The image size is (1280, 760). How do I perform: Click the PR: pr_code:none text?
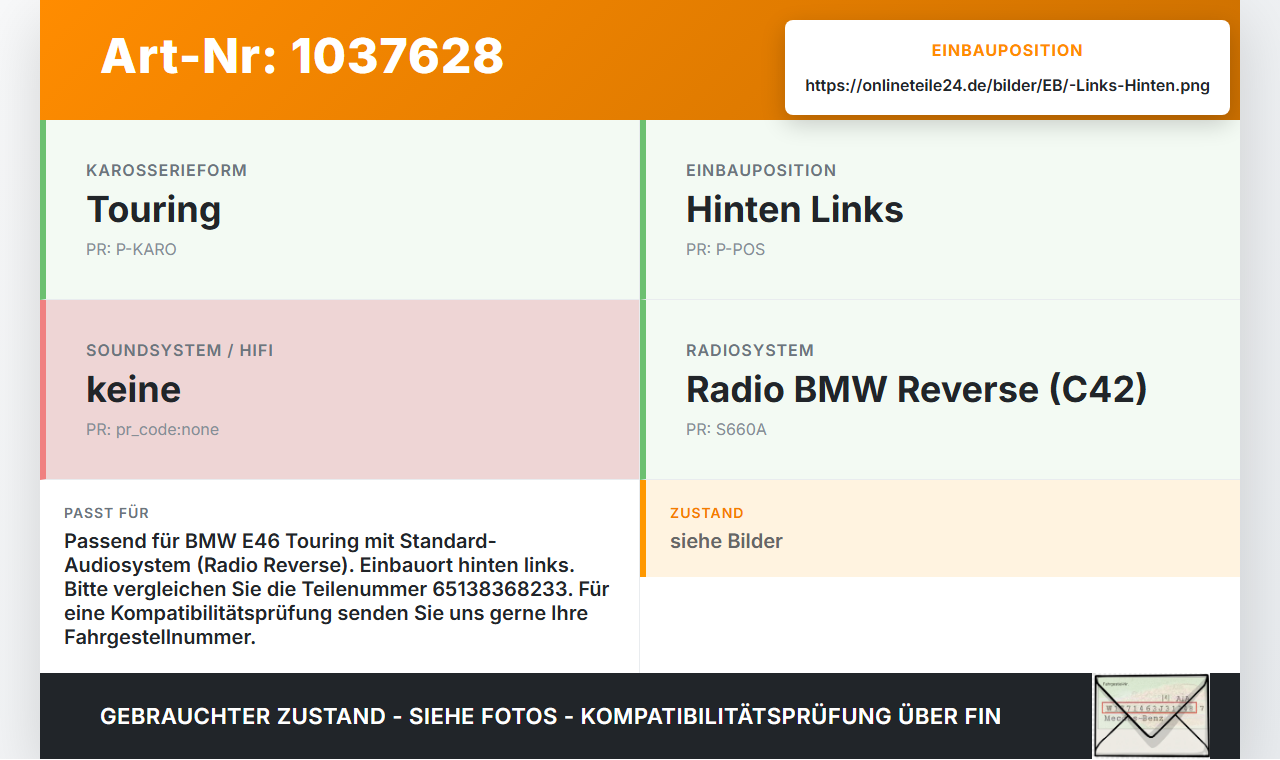pyautogui.click(x=152, y=430)
